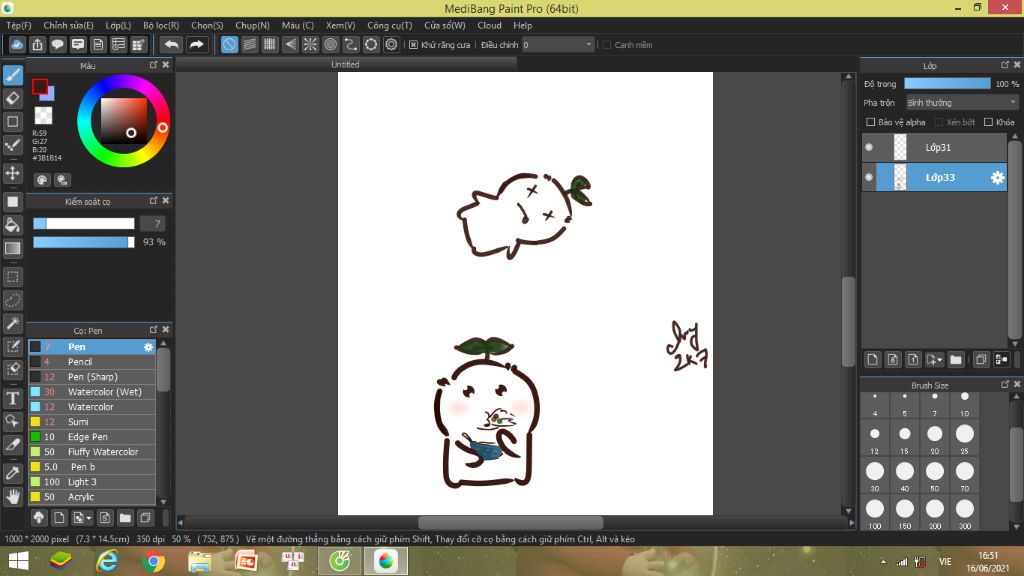The image size is (1024, 576).
Task: Select the Text tool
Action: (12, 398)
